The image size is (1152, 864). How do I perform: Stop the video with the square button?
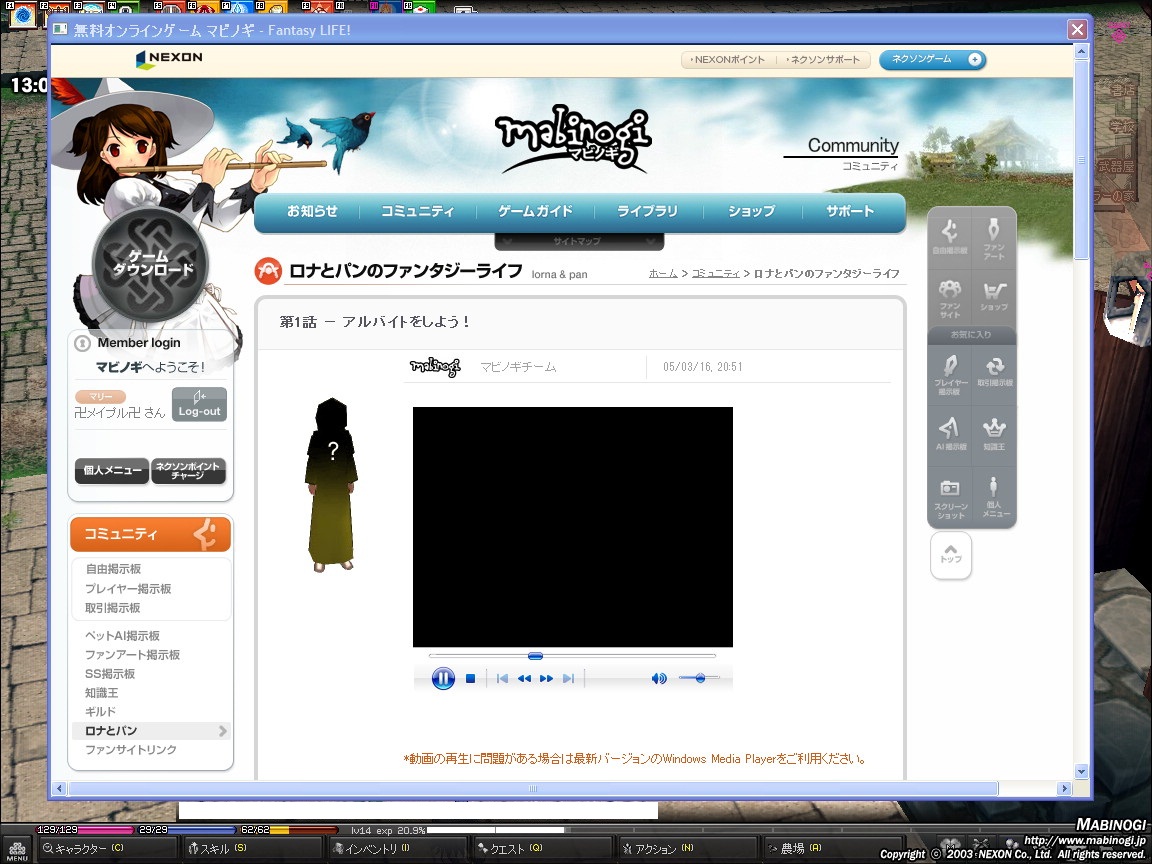(470, 679)
